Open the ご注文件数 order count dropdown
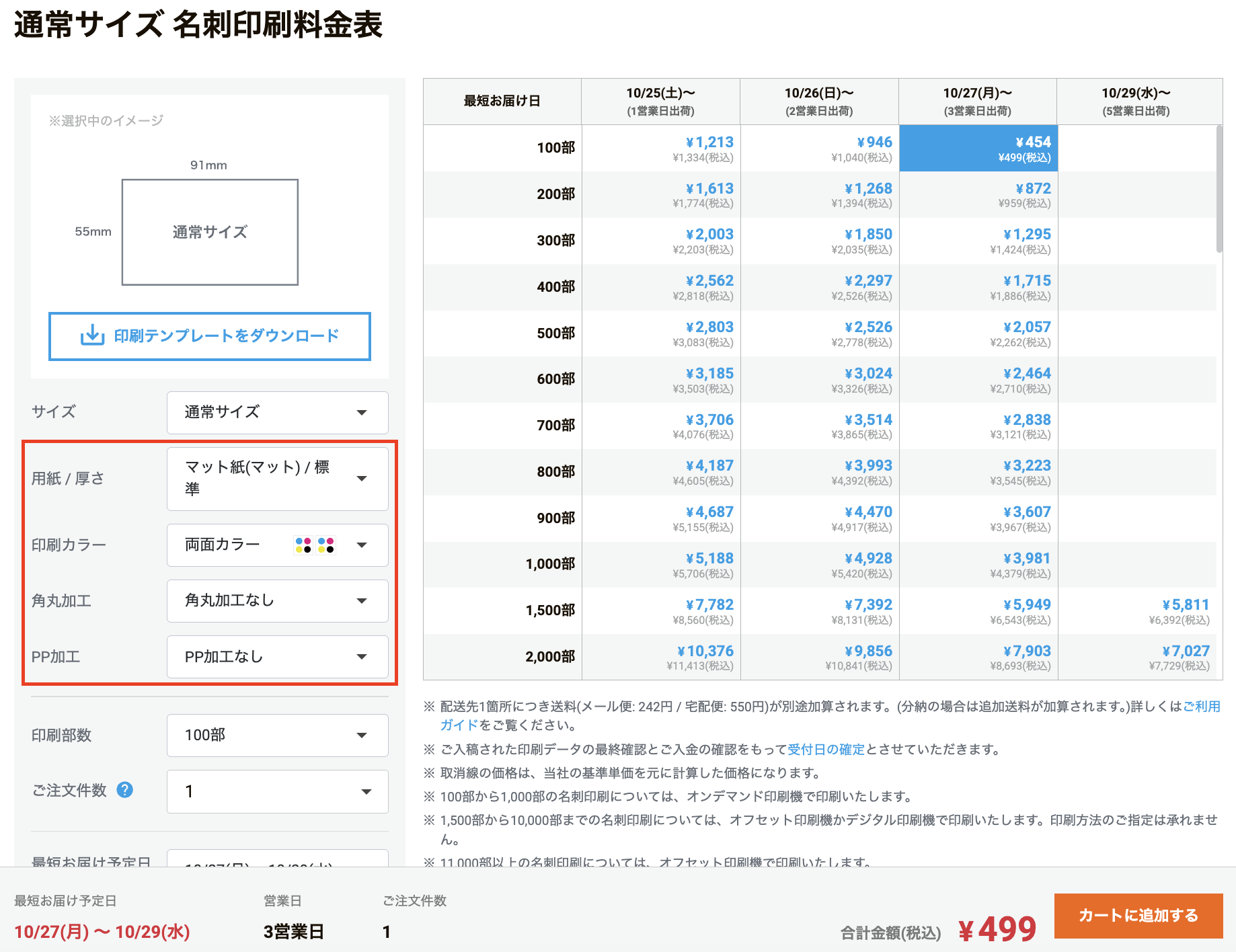 pos(277,791)
